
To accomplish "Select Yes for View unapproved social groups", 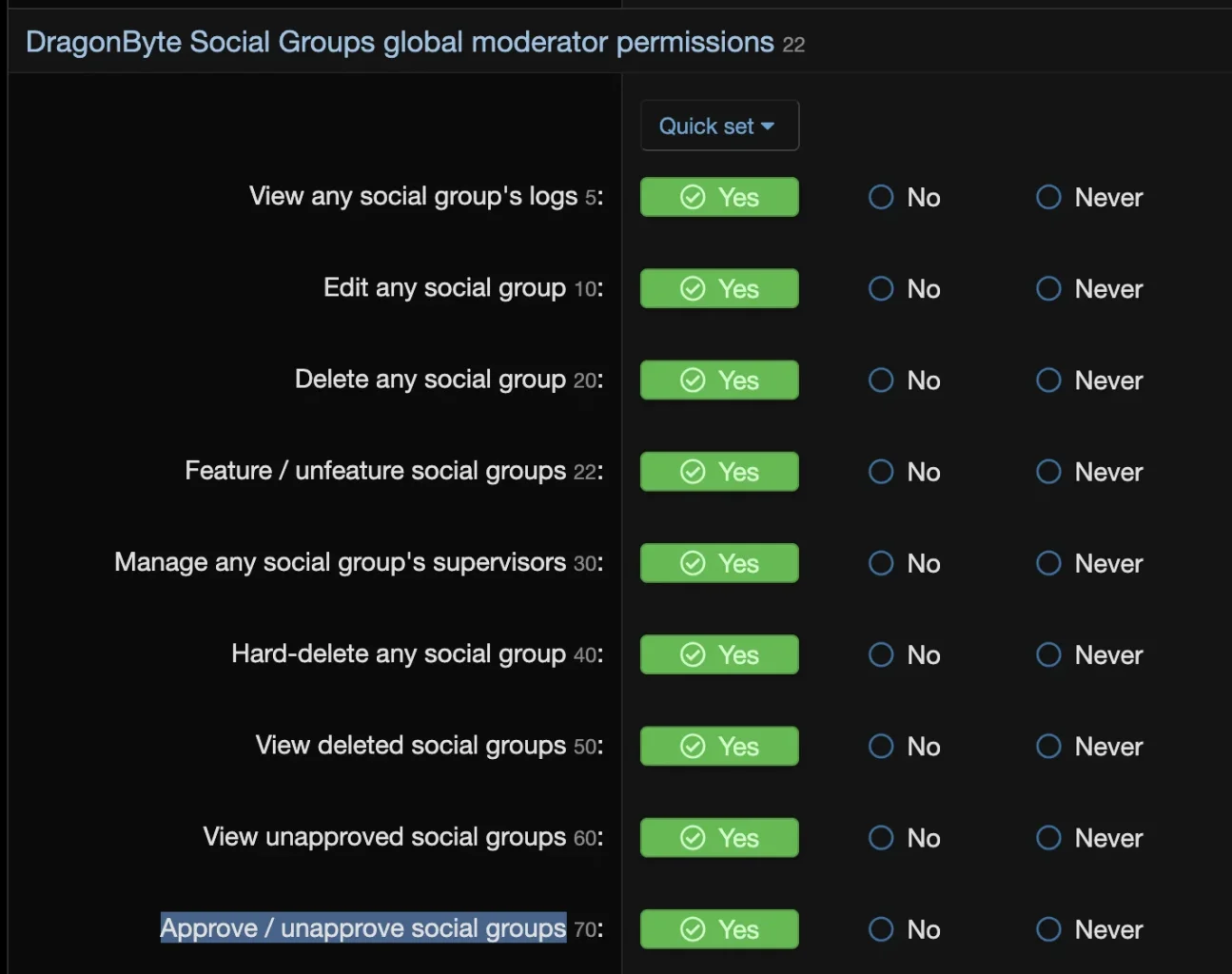I will [719, 837].
